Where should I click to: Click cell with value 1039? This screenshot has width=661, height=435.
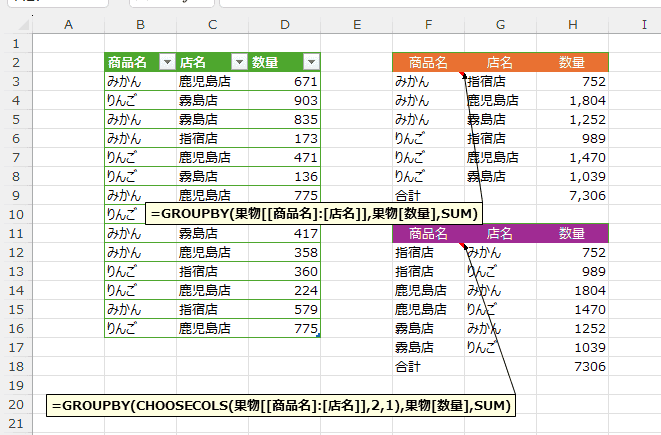(572, 347)
